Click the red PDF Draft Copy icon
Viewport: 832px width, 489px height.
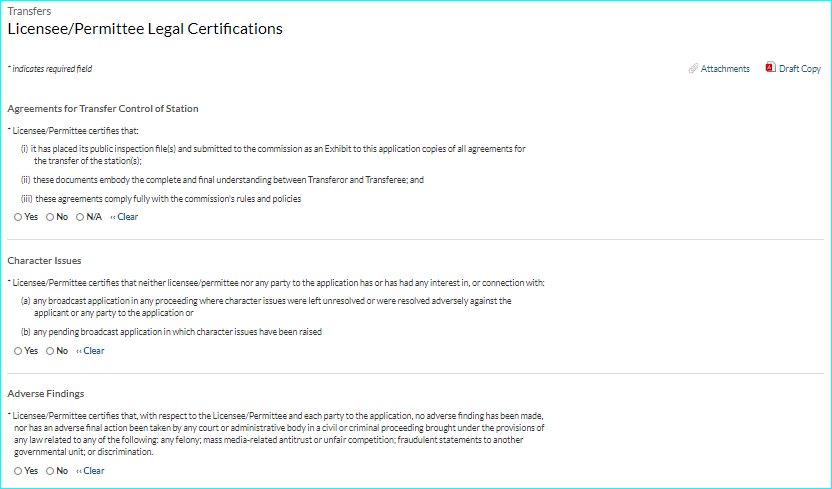coord(770,68)
